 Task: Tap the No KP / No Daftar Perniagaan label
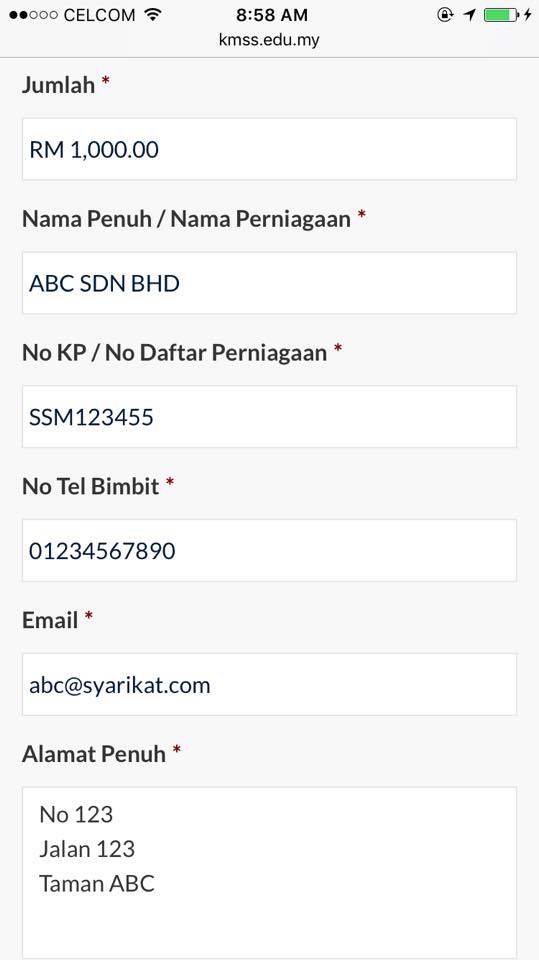pos(175,352)
